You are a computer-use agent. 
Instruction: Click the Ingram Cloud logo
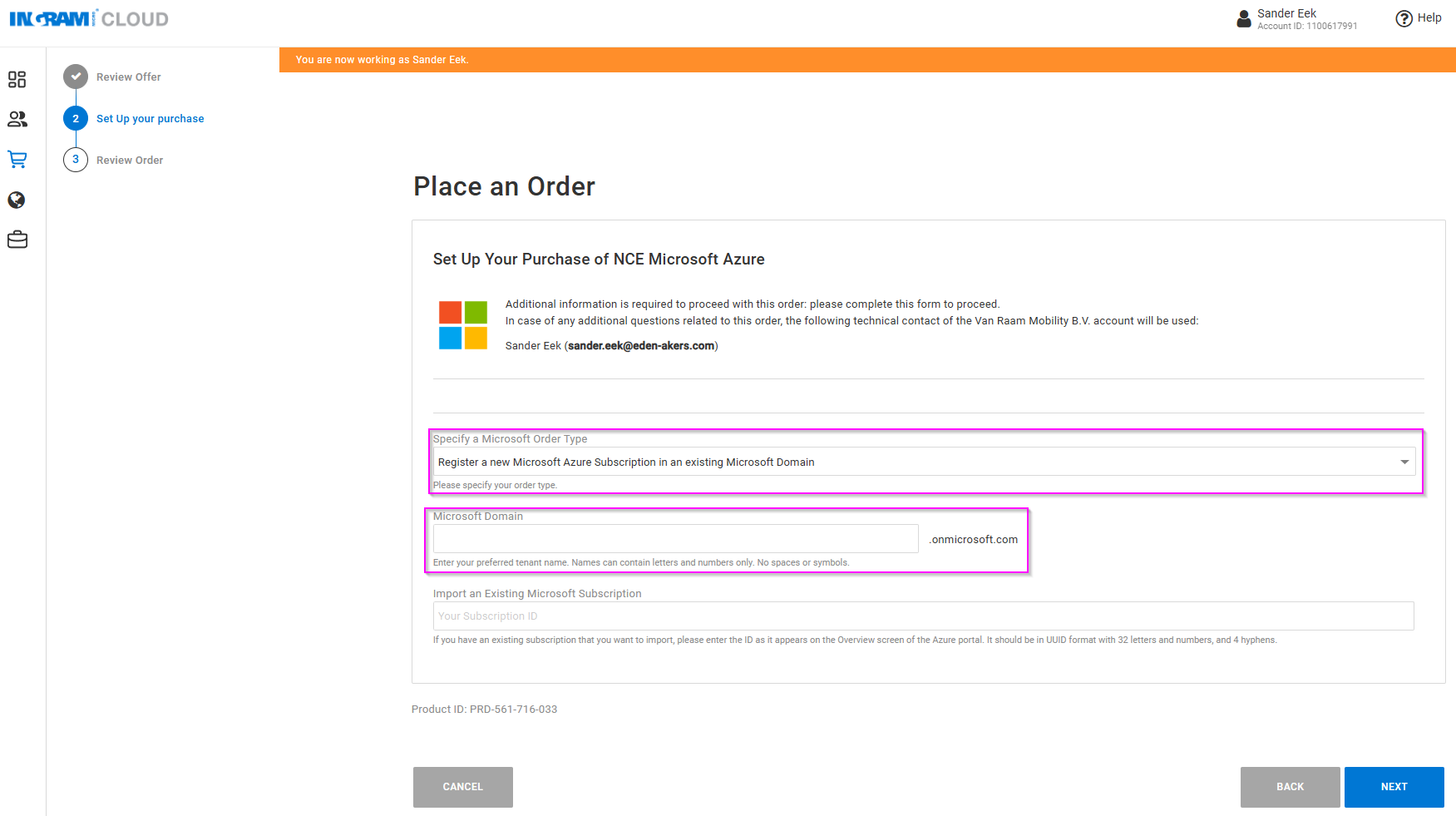coord(89,18)
